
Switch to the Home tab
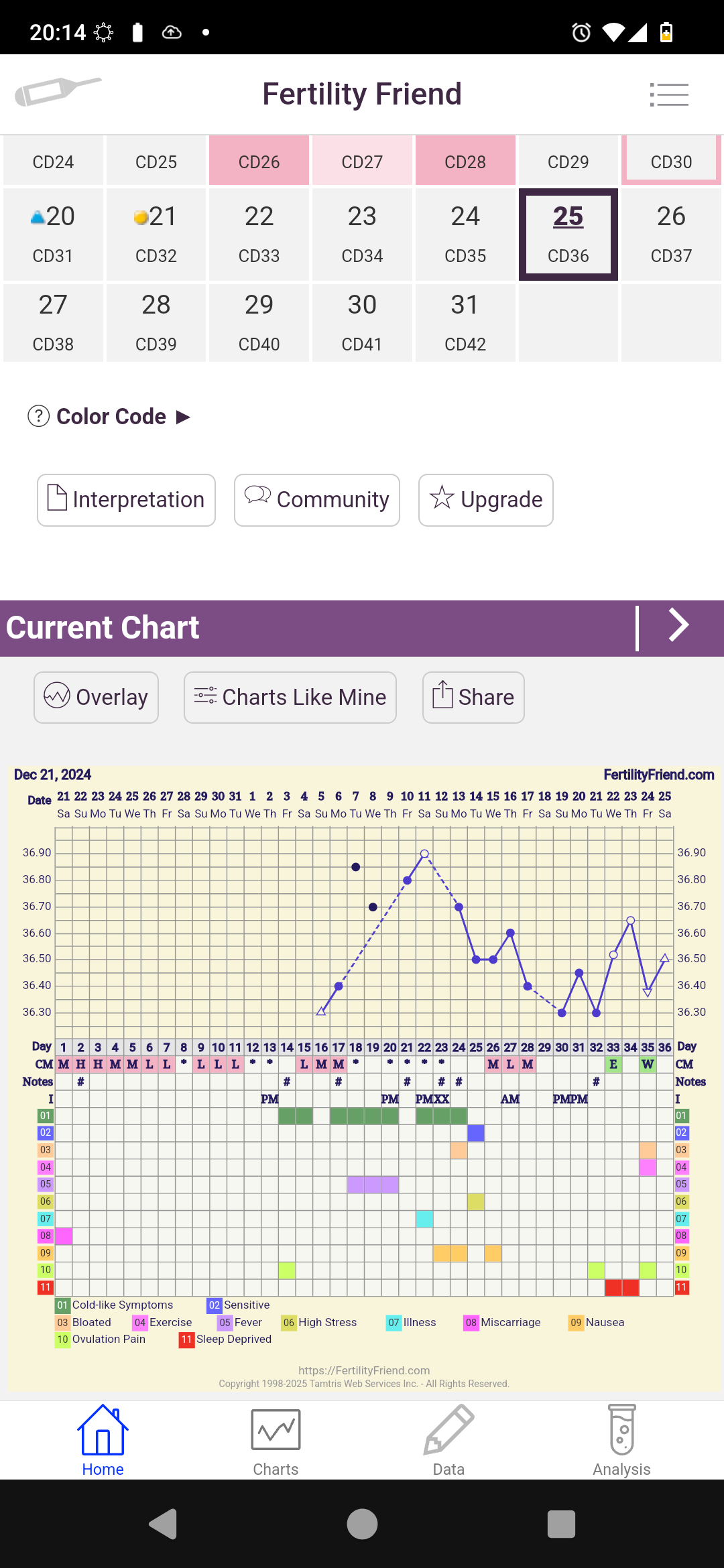point(103,1440)
